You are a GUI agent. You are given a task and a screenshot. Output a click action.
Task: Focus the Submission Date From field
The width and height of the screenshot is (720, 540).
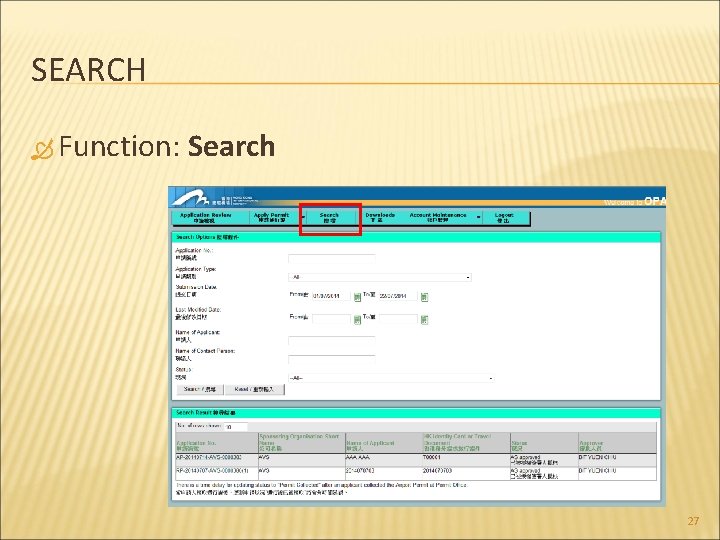click(x=332, y=296)
